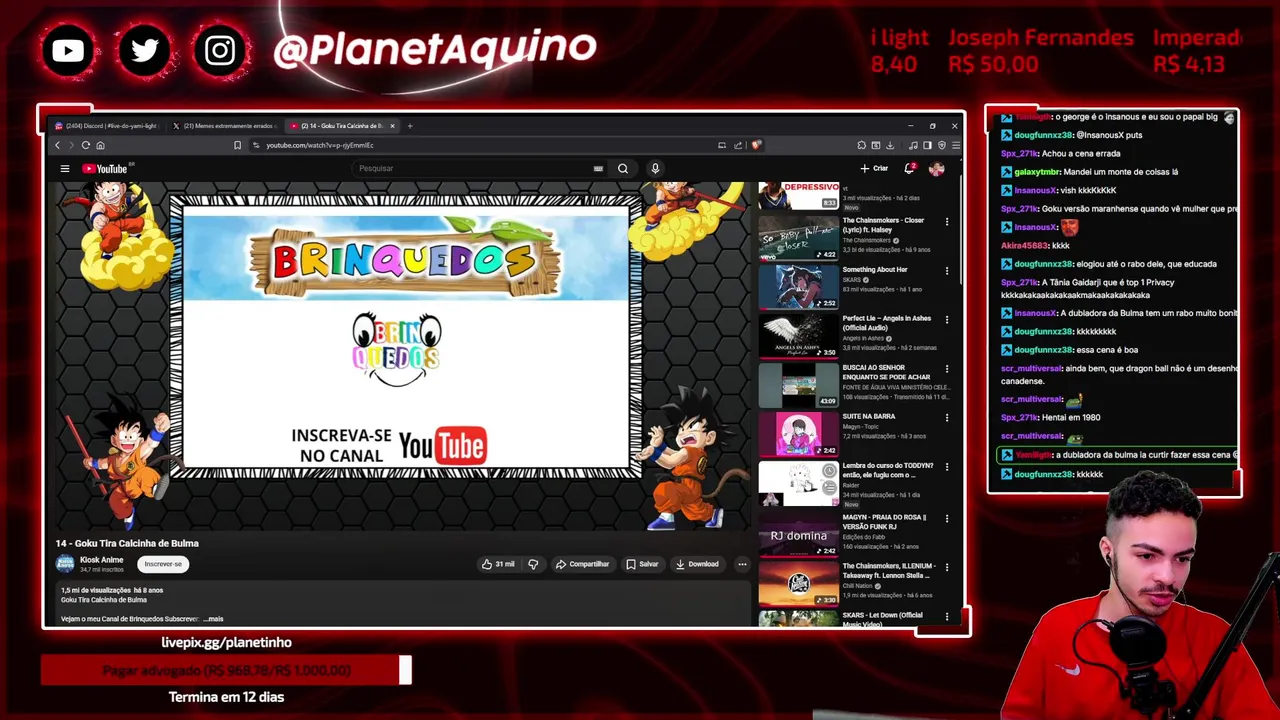The height and width of the screenshot is (720, 1280).
Task: Click the Pagar advogado donation progress bar
Action: coord(226,670)
